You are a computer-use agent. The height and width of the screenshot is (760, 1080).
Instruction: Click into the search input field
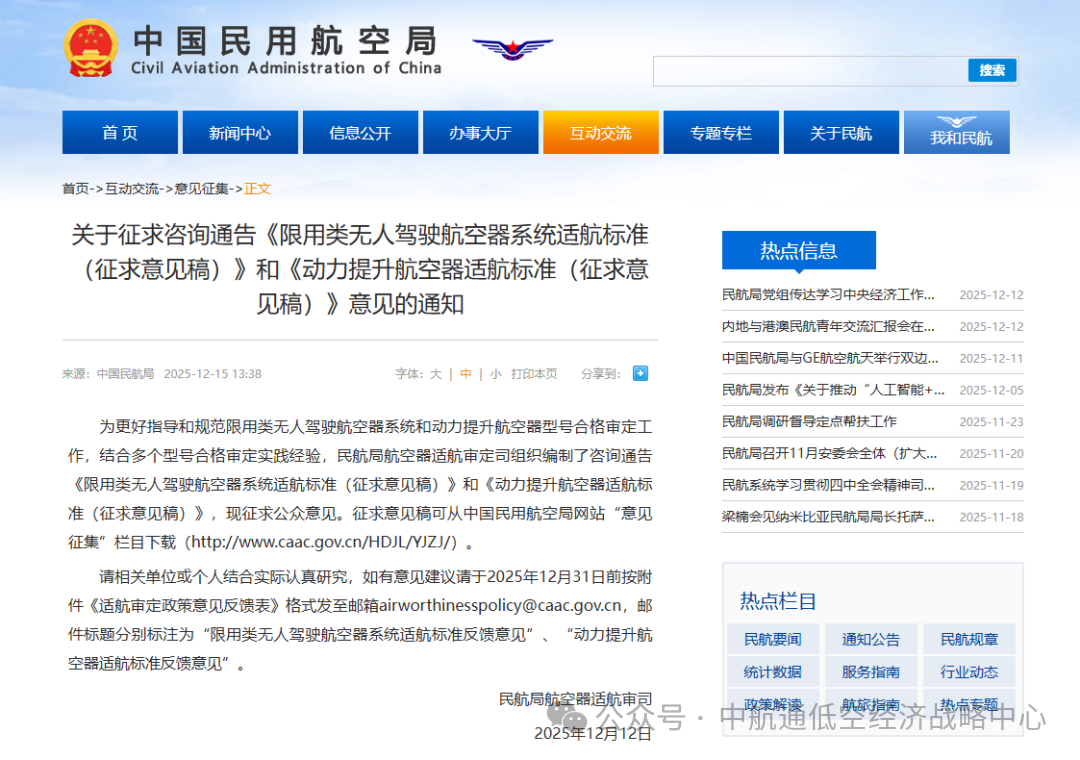point(810,71)
